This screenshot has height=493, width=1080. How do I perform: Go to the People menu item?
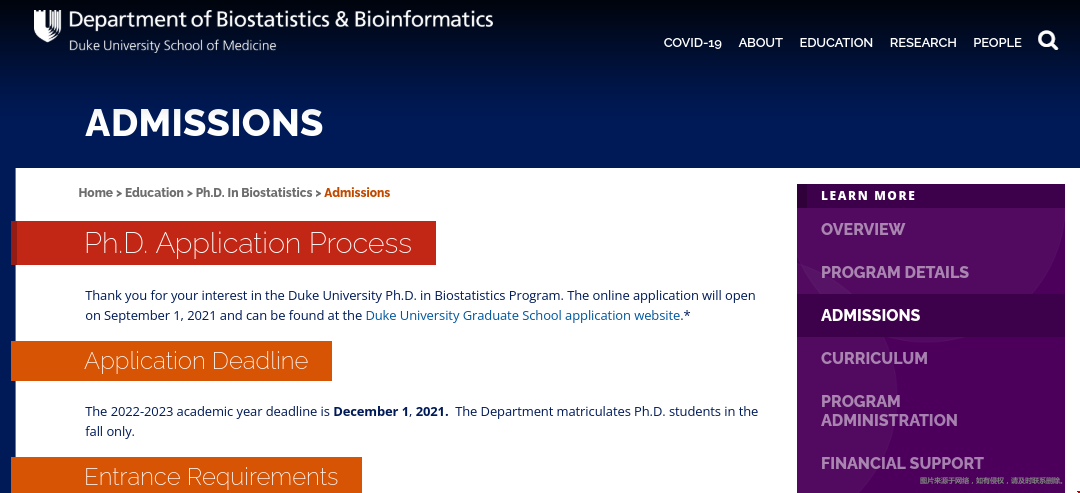(x=997, y=43)
